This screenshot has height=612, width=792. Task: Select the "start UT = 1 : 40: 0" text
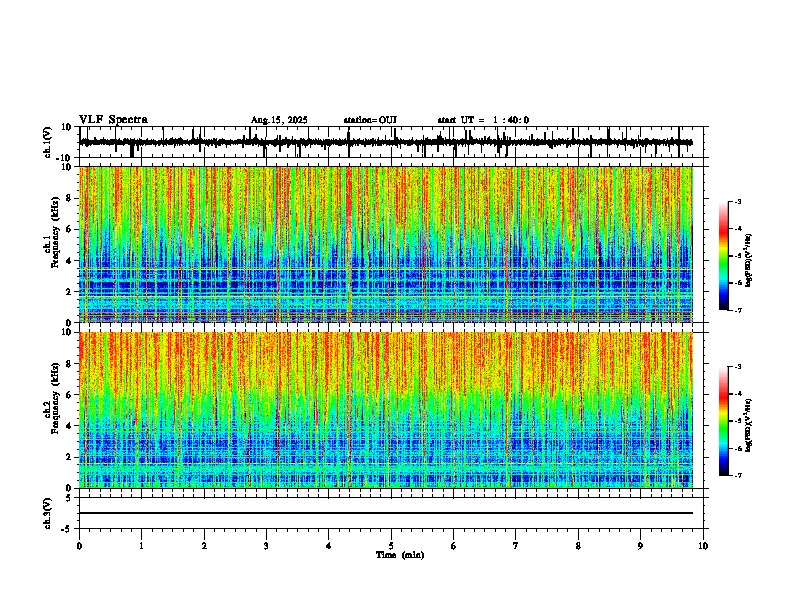point(483,120)
